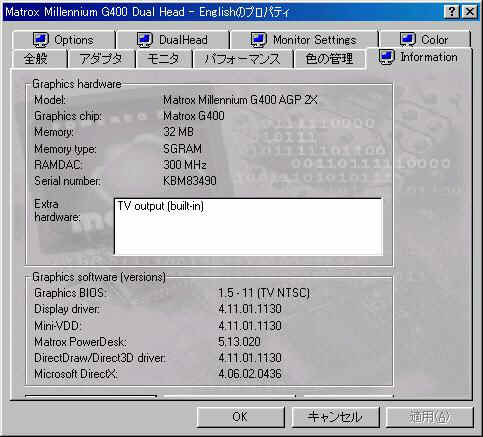This screenshot has height=437, width=483.
Task: Open the DualHead tab
Action: pyautogui.click(x=173, y=40)
